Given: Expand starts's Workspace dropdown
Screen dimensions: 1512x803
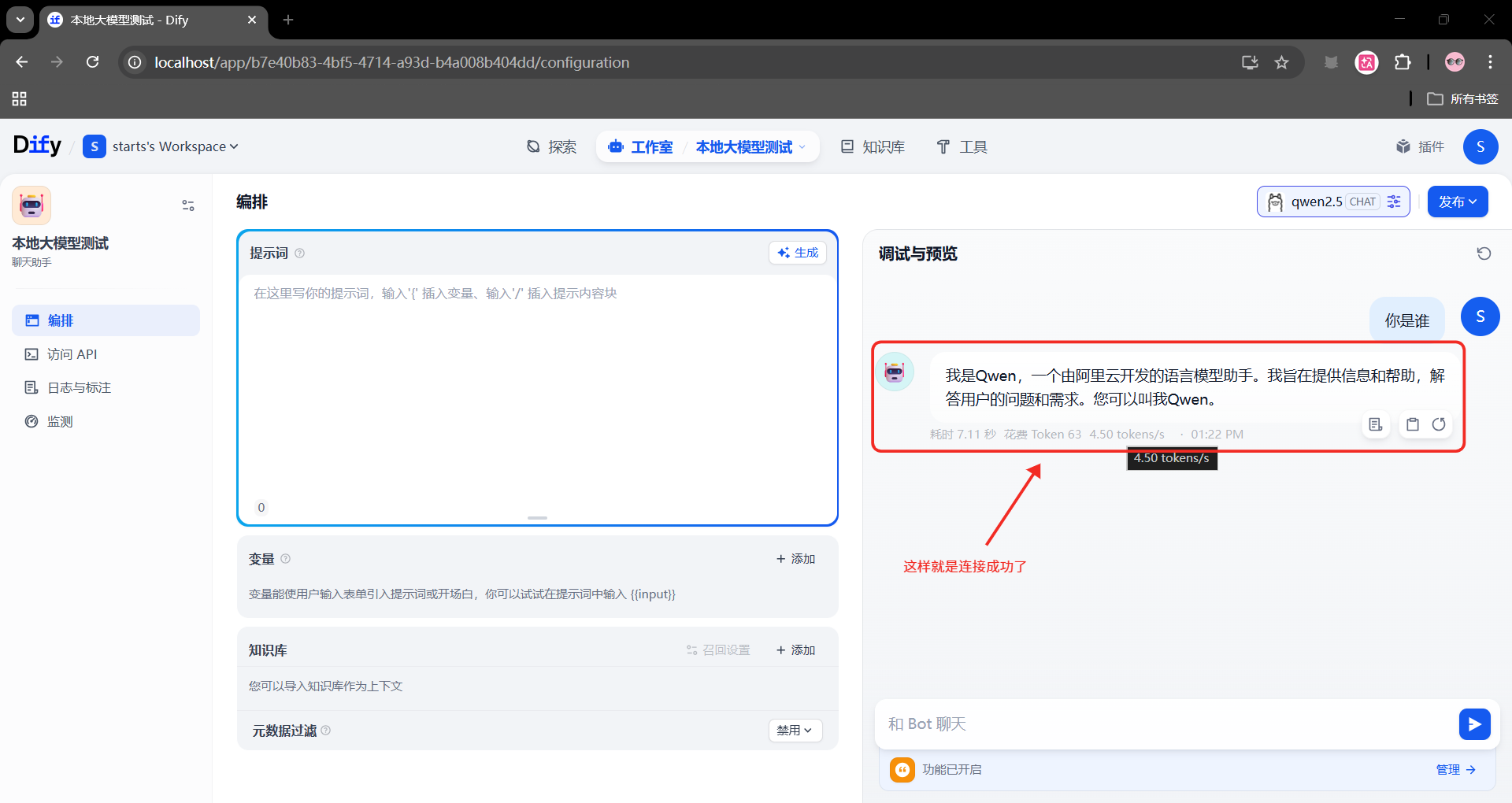Looking at the screenshot, I should [175, 146].
